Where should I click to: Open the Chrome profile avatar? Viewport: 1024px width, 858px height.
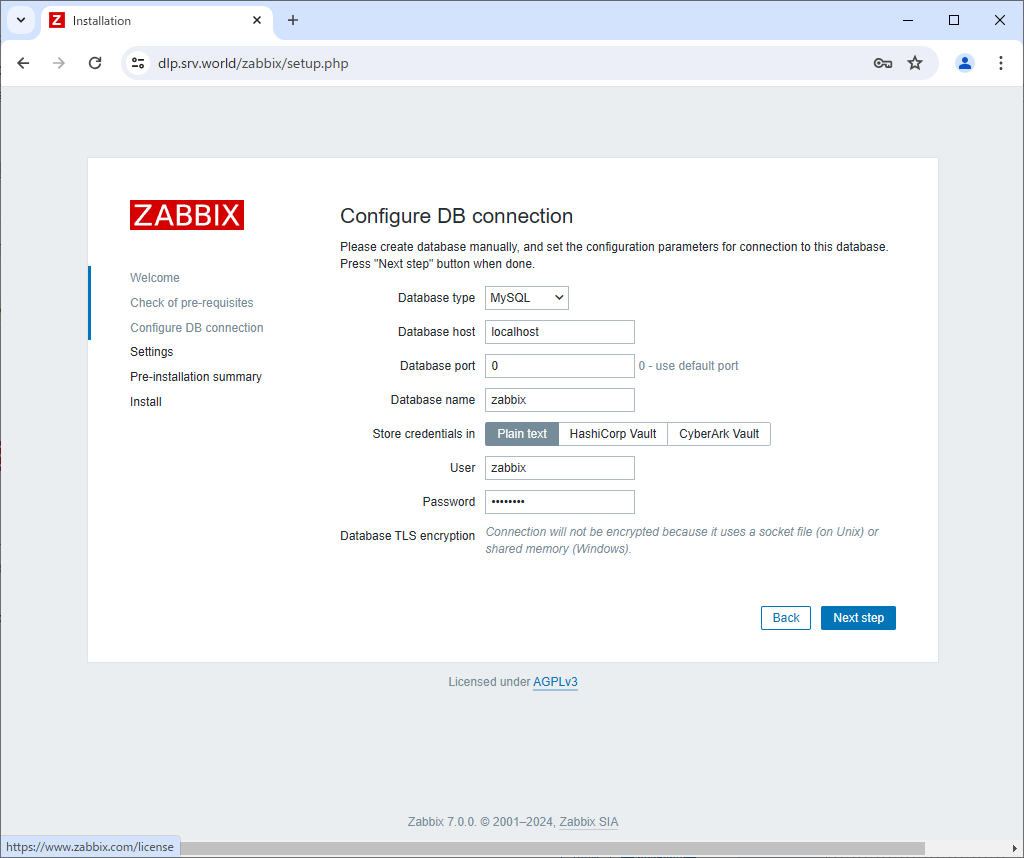point(965,63)
